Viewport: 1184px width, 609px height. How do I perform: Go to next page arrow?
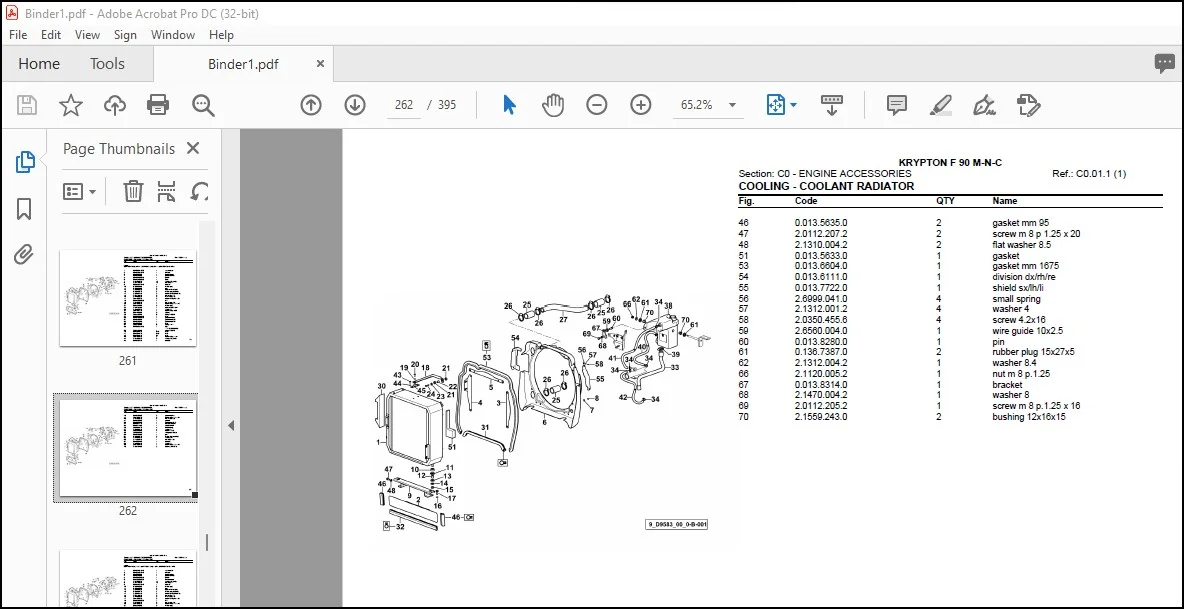[x=355, y=105]
